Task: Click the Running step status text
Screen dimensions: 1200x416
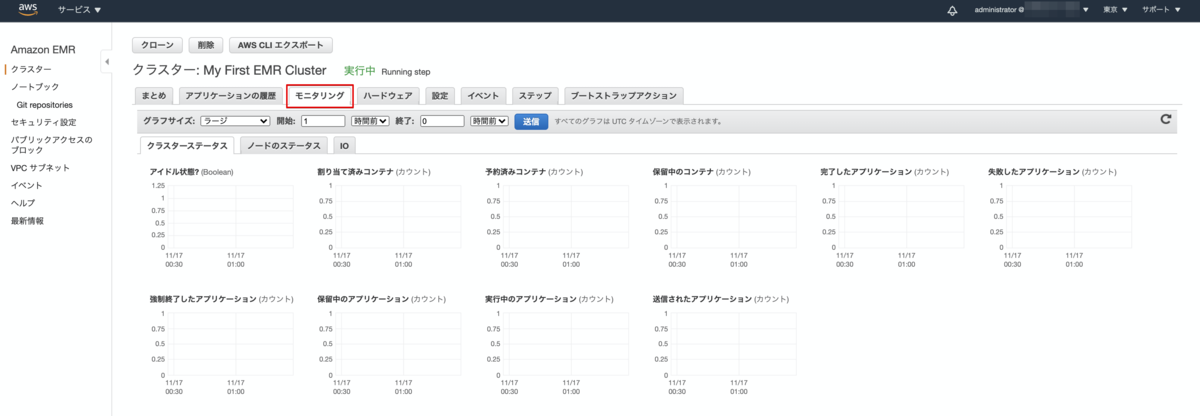Action: [406, 72]
